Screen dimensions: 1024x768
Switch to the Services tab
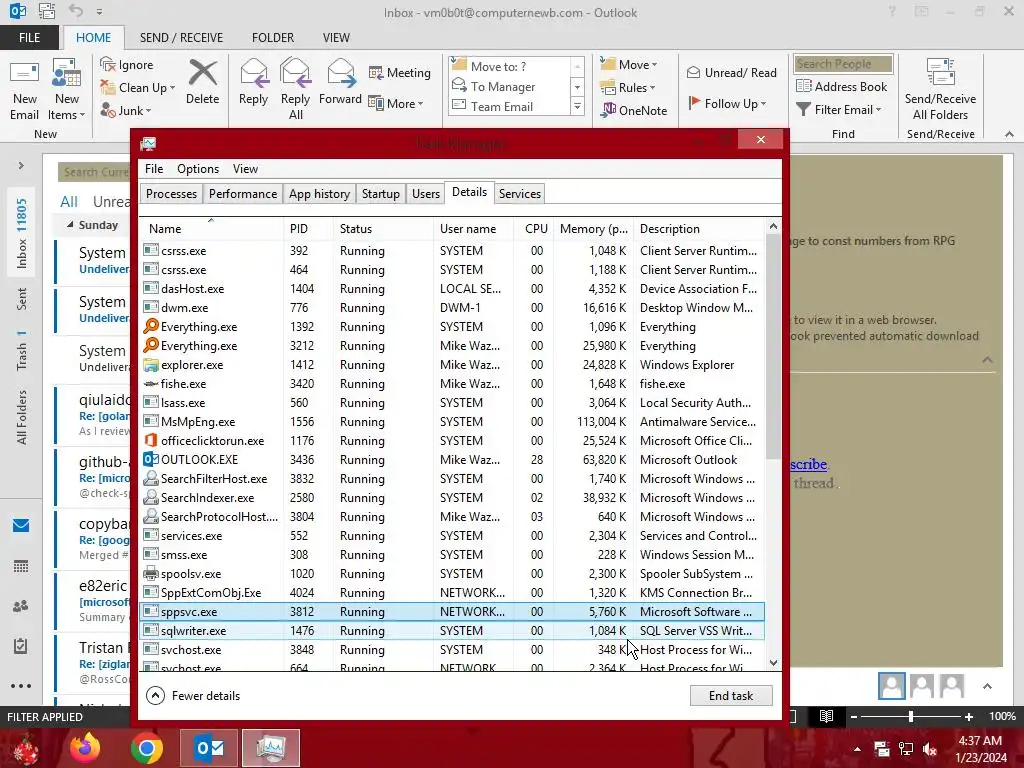[x=520, y=194]
